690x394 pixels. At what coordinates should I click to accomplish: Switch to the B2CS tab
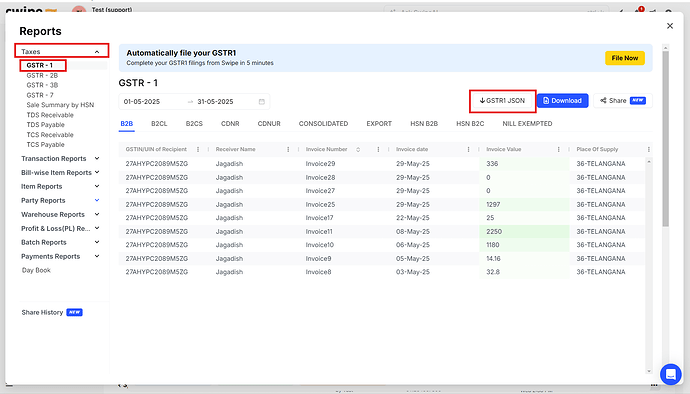click(194, 124)
